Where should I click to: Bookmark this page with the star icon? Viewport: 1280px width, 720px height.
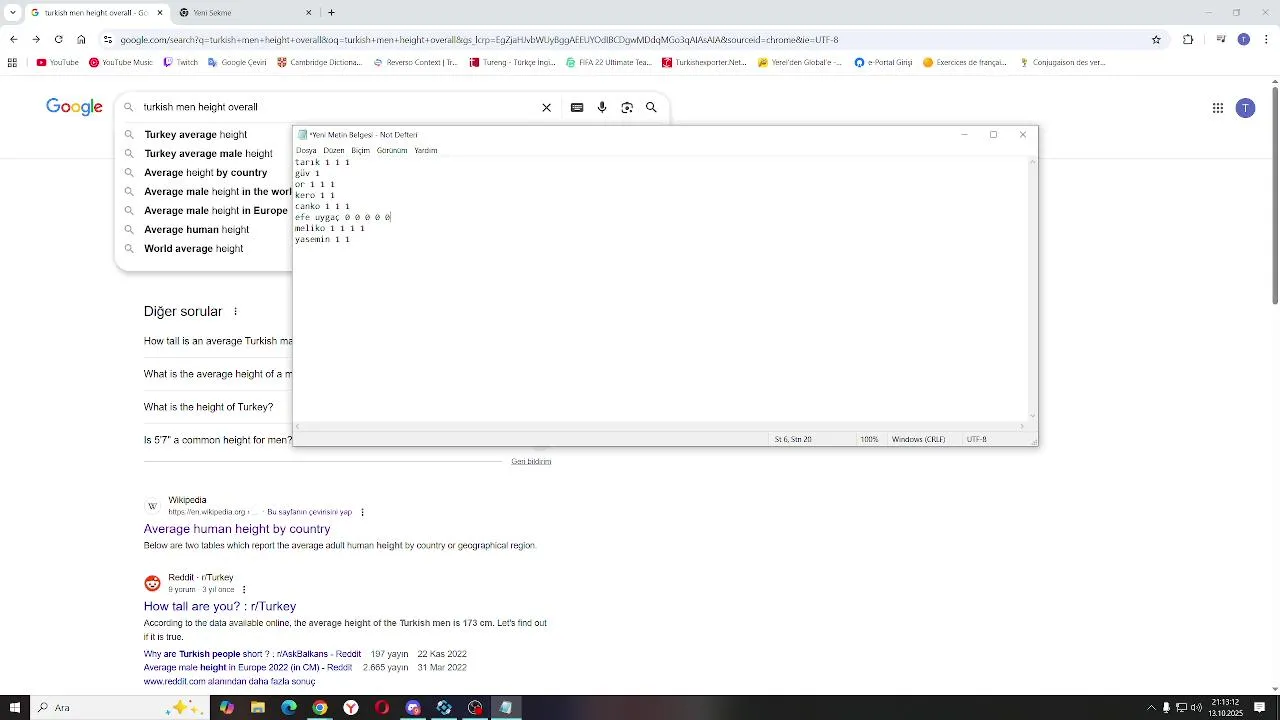pyautogui.click(x=1157, y=40)
